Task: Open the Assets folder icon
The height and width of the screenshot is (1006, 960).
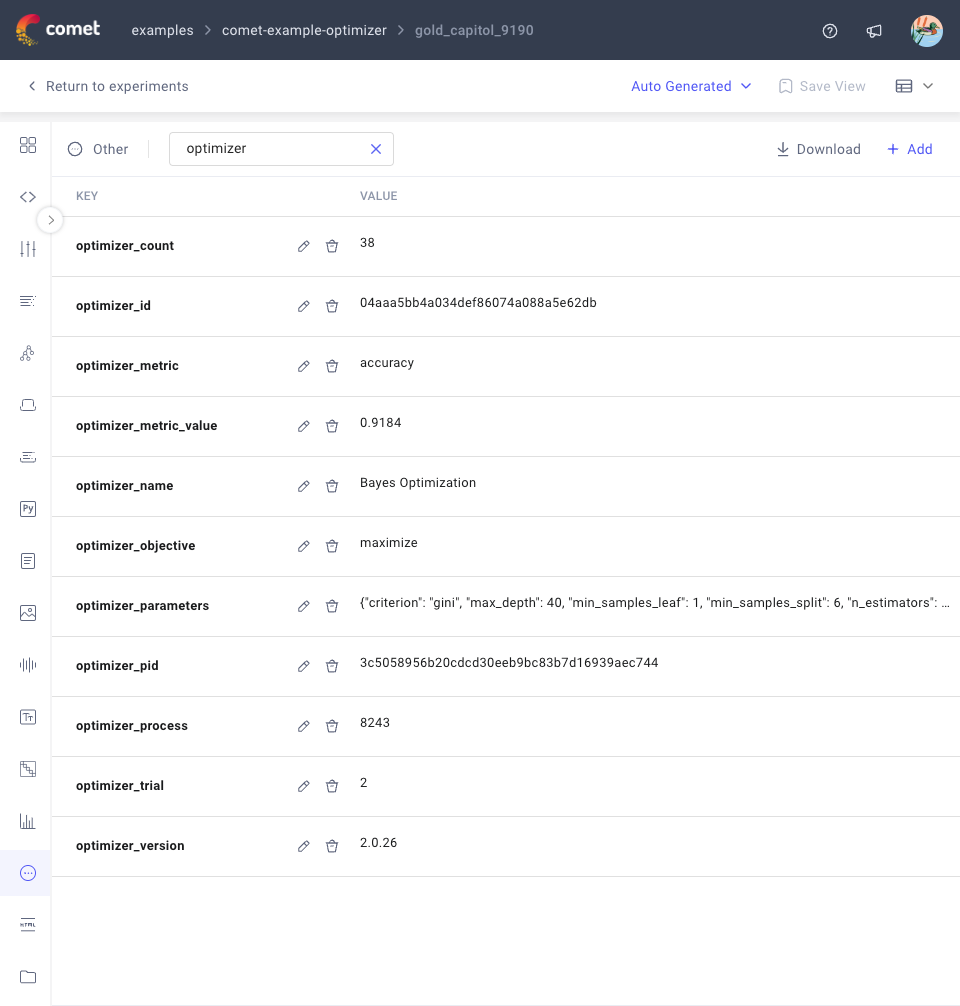Action: point(28,977)
